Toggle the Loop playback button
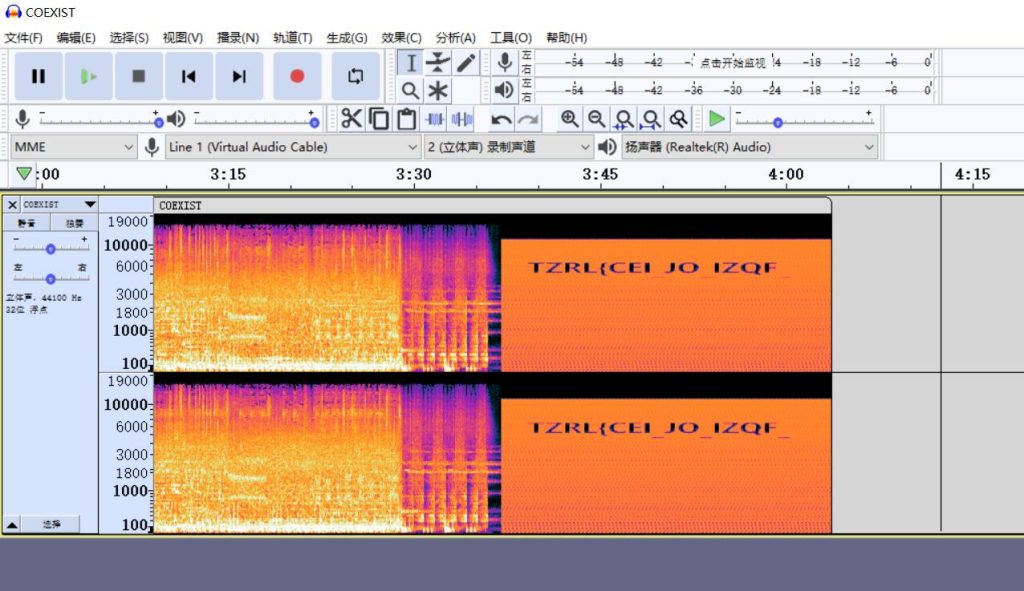 [355, 76]
